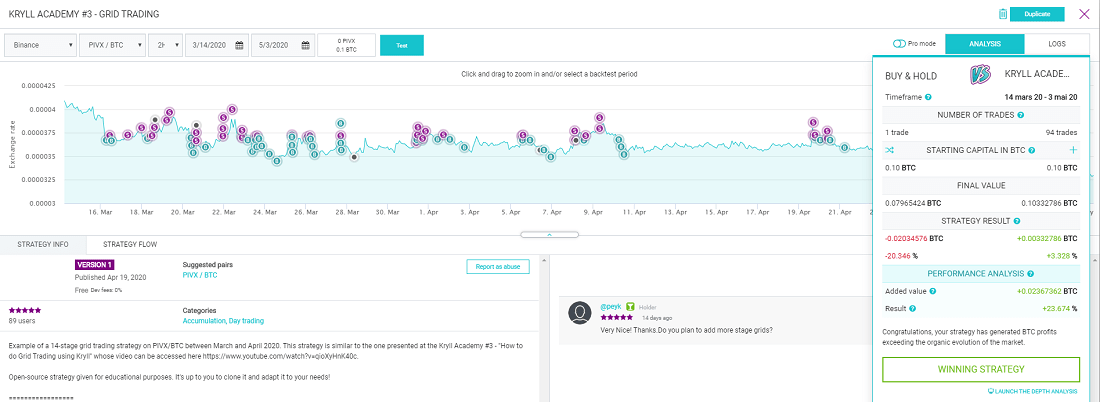The height and width of the screenshot is (402, 1100).
Task: Click the '89 users' count text
Action: [x=22, y=321]
